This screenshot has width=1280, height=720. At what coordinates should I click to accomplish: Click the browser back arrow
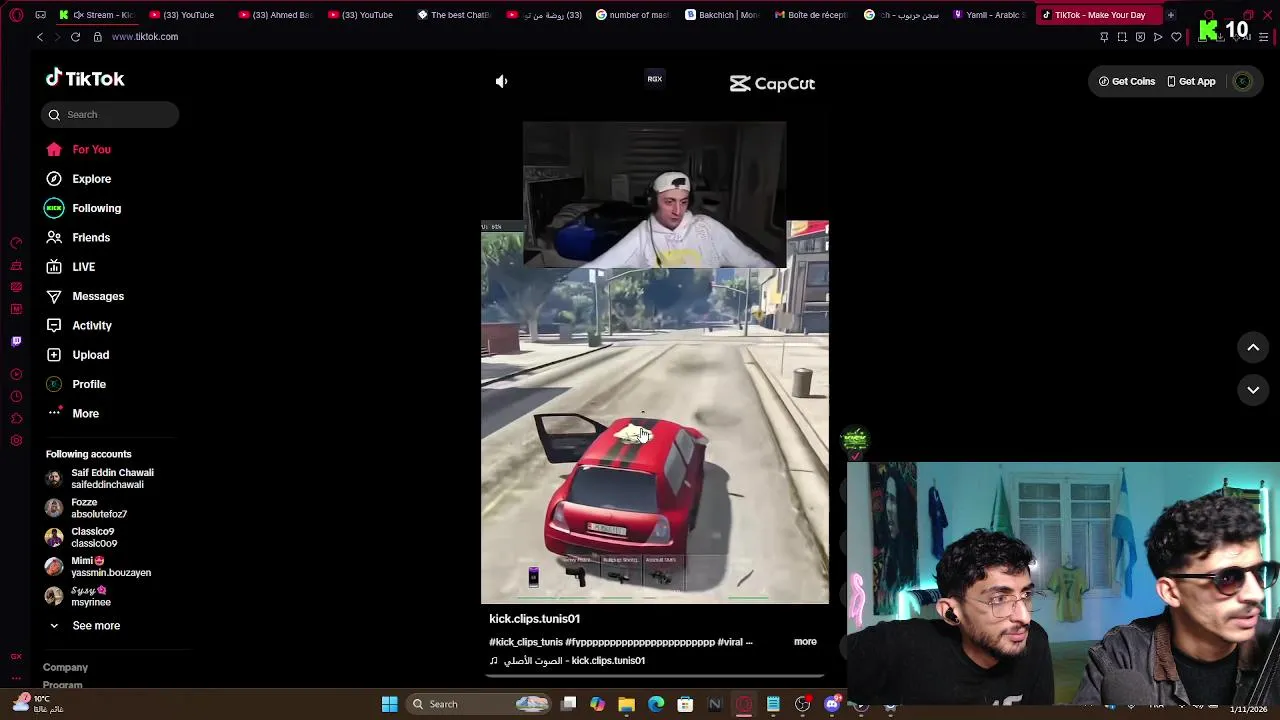click(40, 37)
